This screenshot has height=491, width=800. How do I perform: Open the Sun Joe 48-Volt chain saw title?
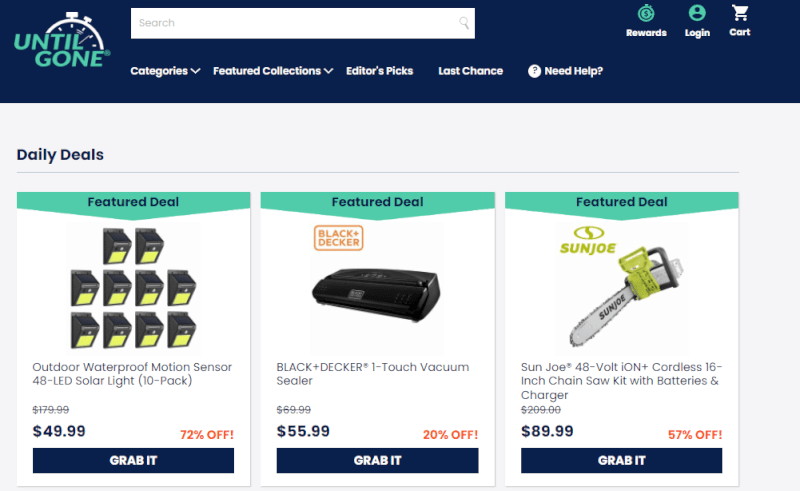(621, 381)
